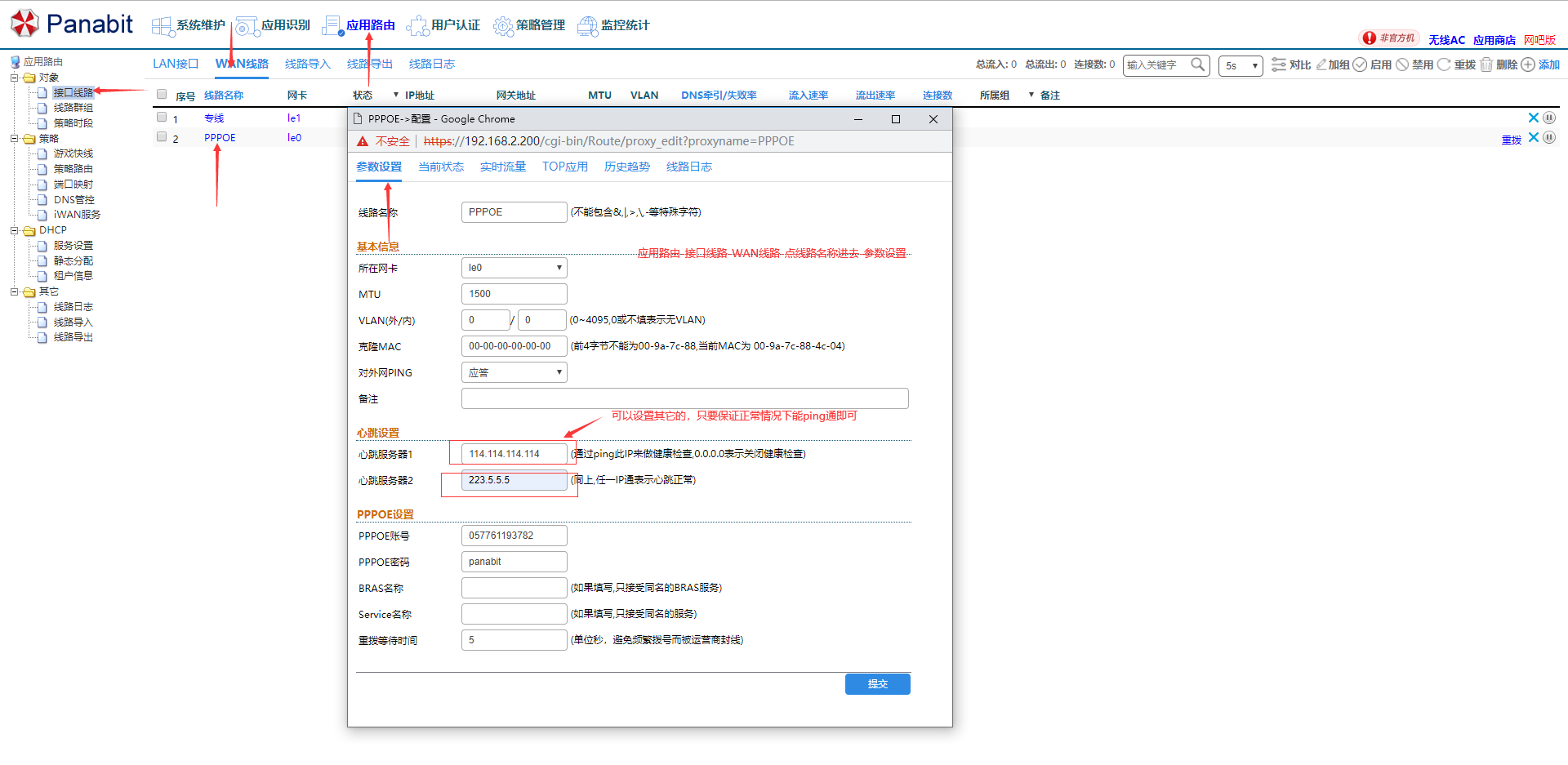The image size is (1568, 765).
Task: Click the 禁用 disable icon
Action: [x=1402, y=64]
